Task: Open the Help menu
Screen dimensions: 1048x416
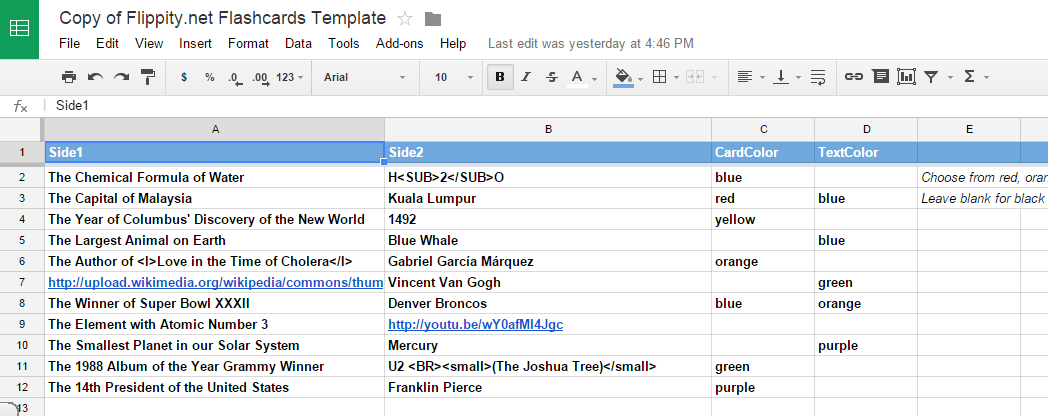Action: point(452,43)
